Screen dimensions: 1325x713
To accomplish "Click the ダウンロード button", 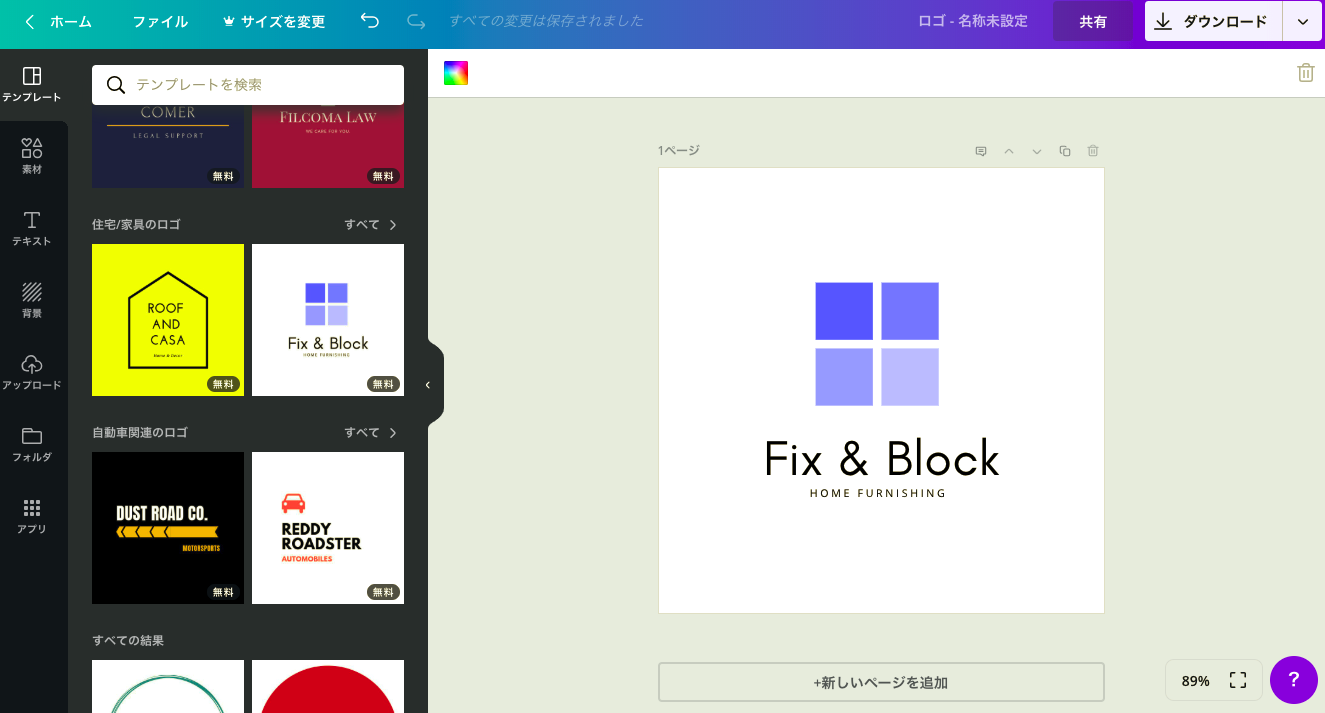I will click(1214, 21).
